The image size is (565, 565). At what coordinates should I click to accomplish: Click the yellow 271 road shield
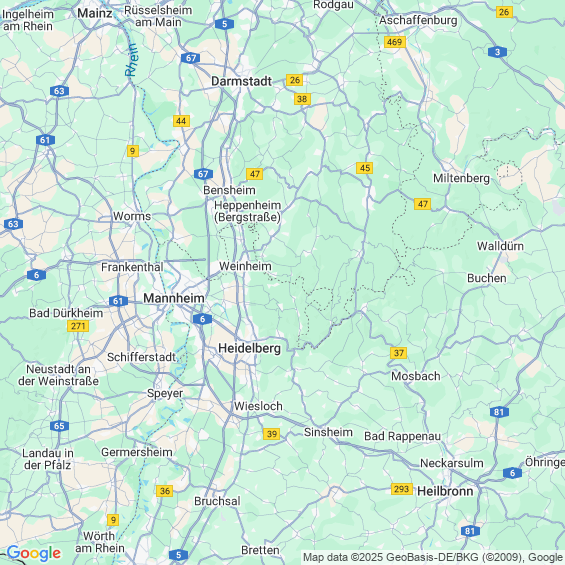point(78,326)
